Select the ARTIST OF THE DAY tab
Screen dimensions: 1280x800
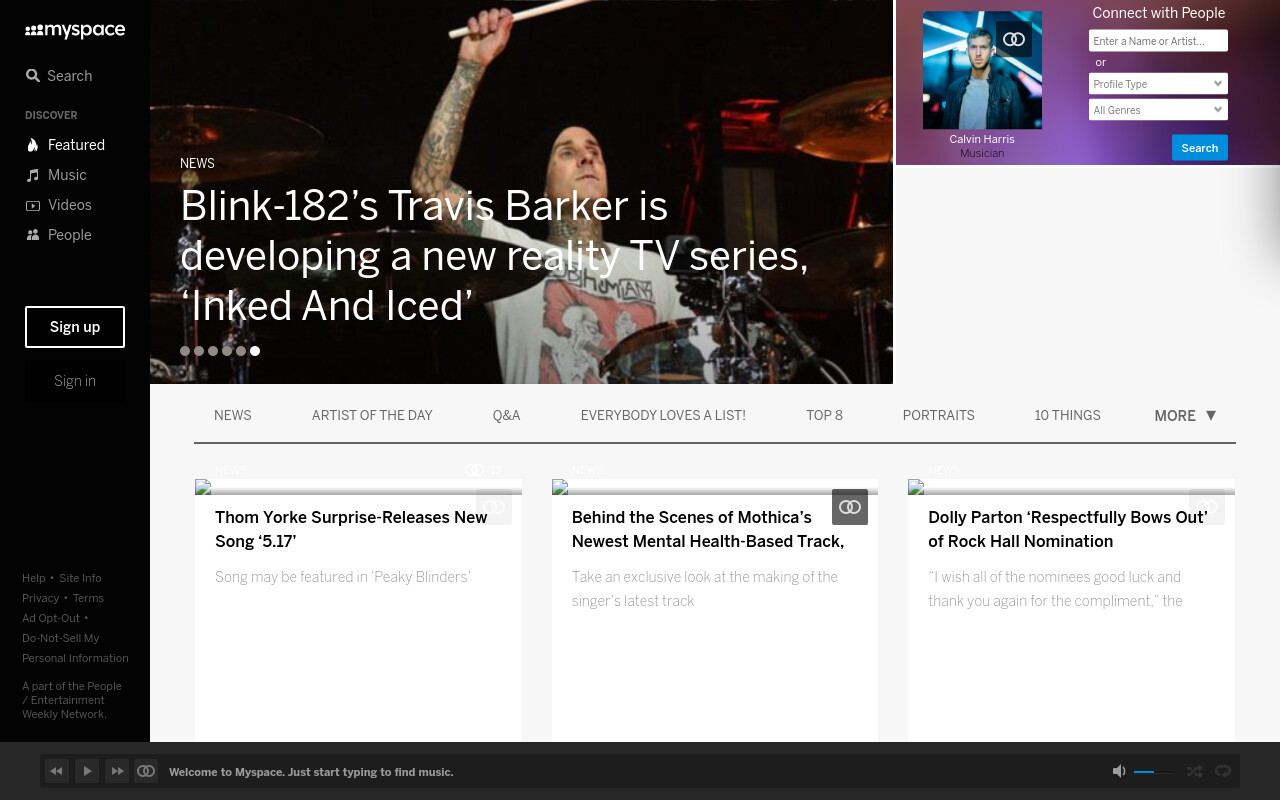pos(372,415)
